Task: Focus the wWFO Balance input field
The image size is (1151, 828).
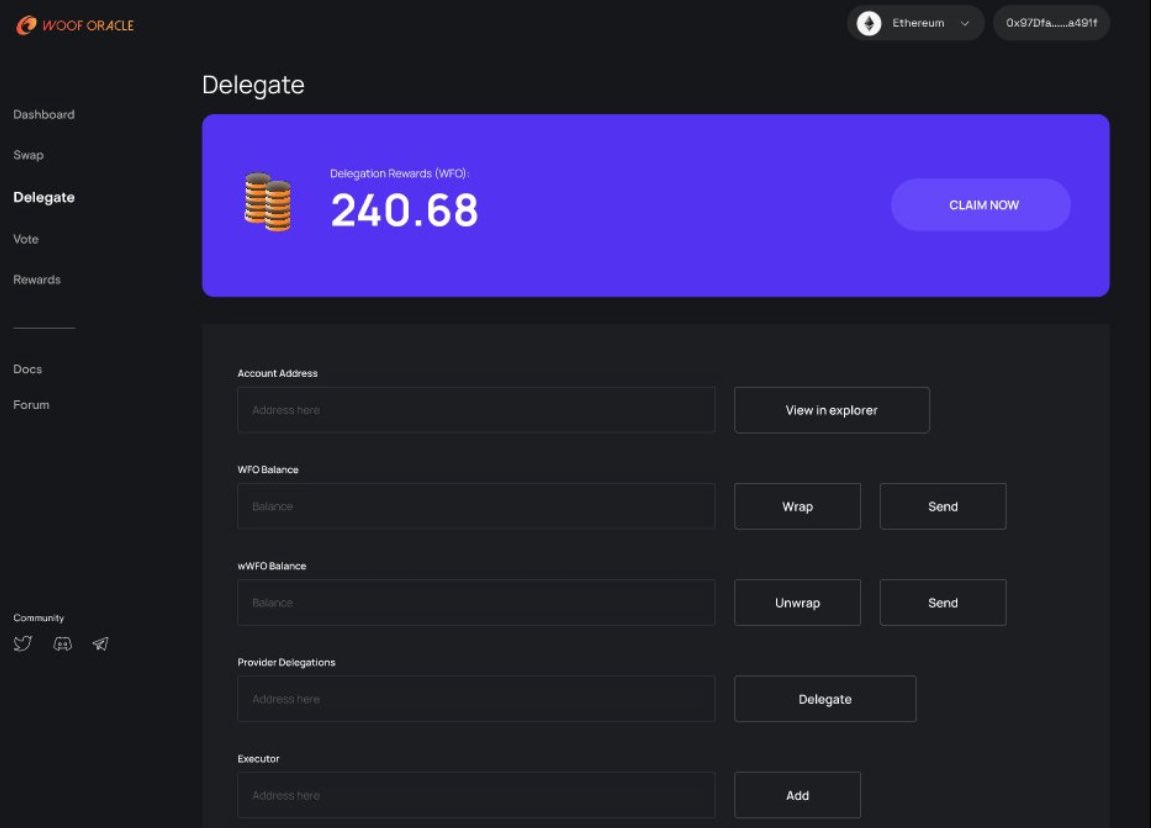Action: (x=476, y=603)
